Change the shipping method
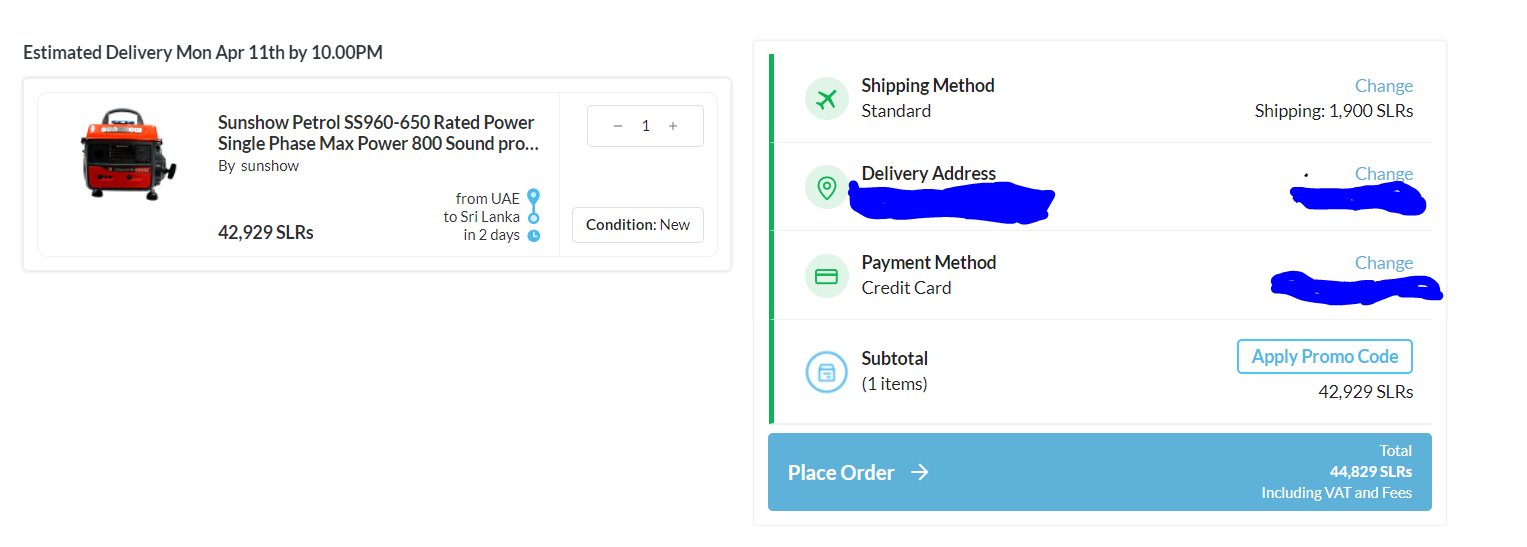The image size is (1527, 547). point(1384,86)
